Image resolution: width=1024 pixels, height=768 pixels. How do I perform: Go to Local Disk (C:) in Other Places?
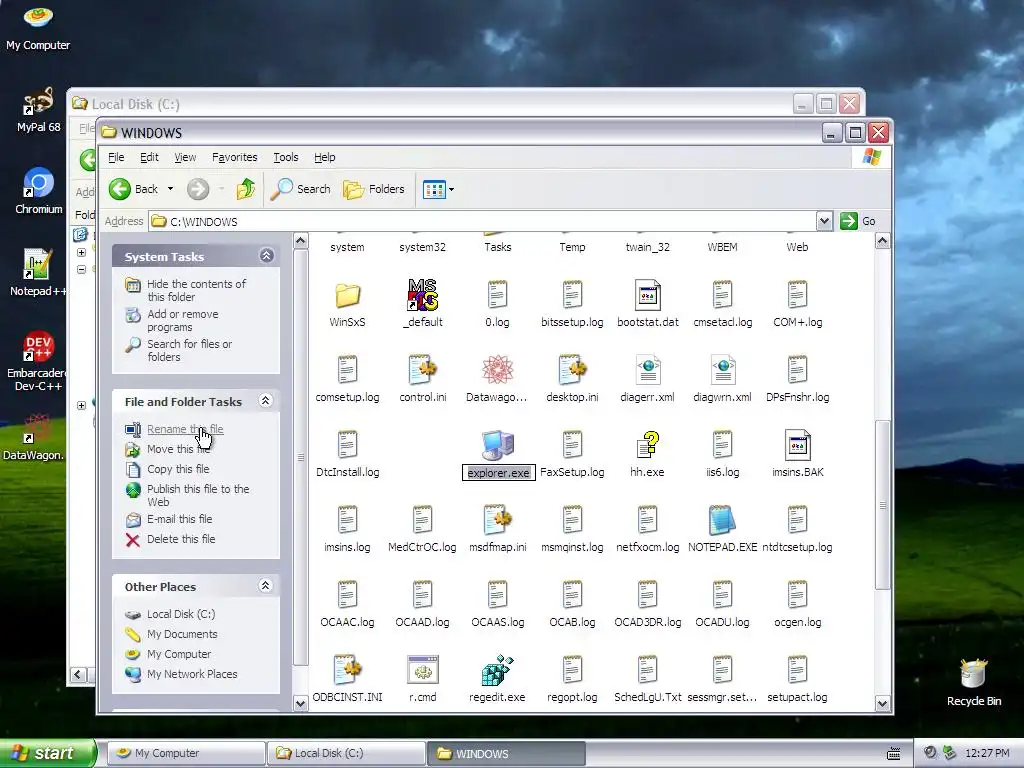(x=180, y=614)
